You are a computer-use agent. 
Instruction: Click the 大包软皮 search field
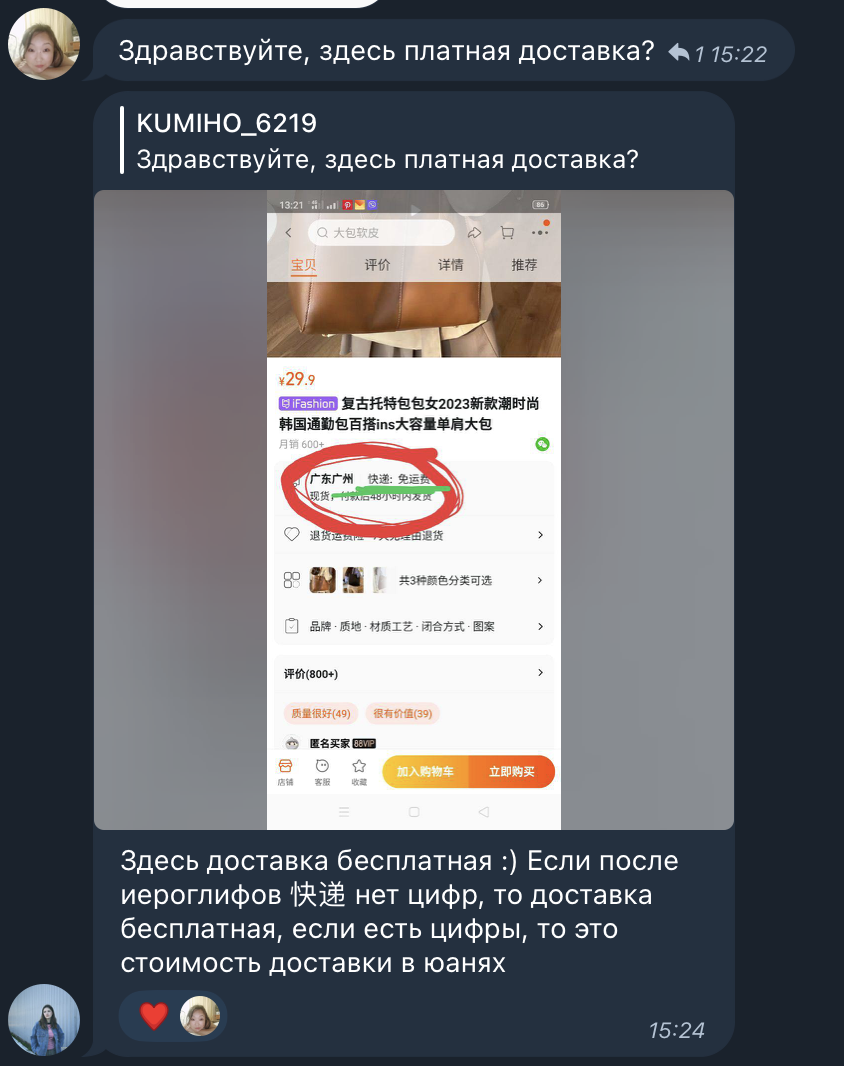coord(382,233)
